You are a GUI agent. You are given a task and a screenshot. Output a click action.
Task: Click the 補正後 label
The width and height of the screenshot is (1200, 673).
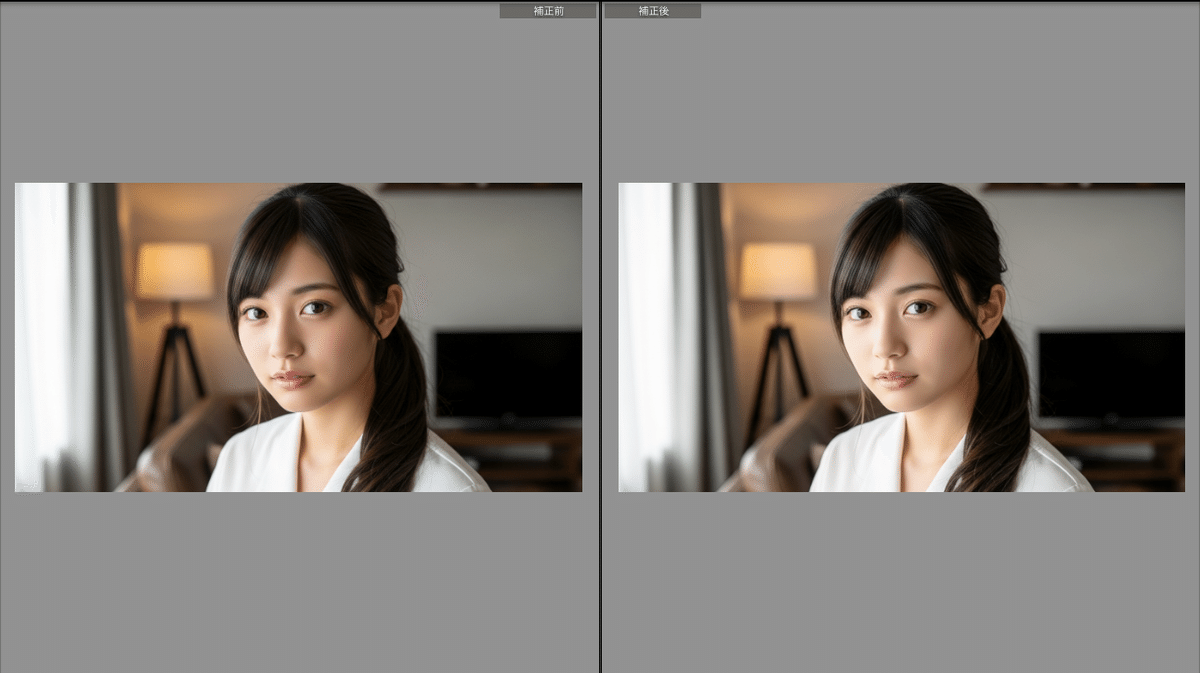coord(652,11)
